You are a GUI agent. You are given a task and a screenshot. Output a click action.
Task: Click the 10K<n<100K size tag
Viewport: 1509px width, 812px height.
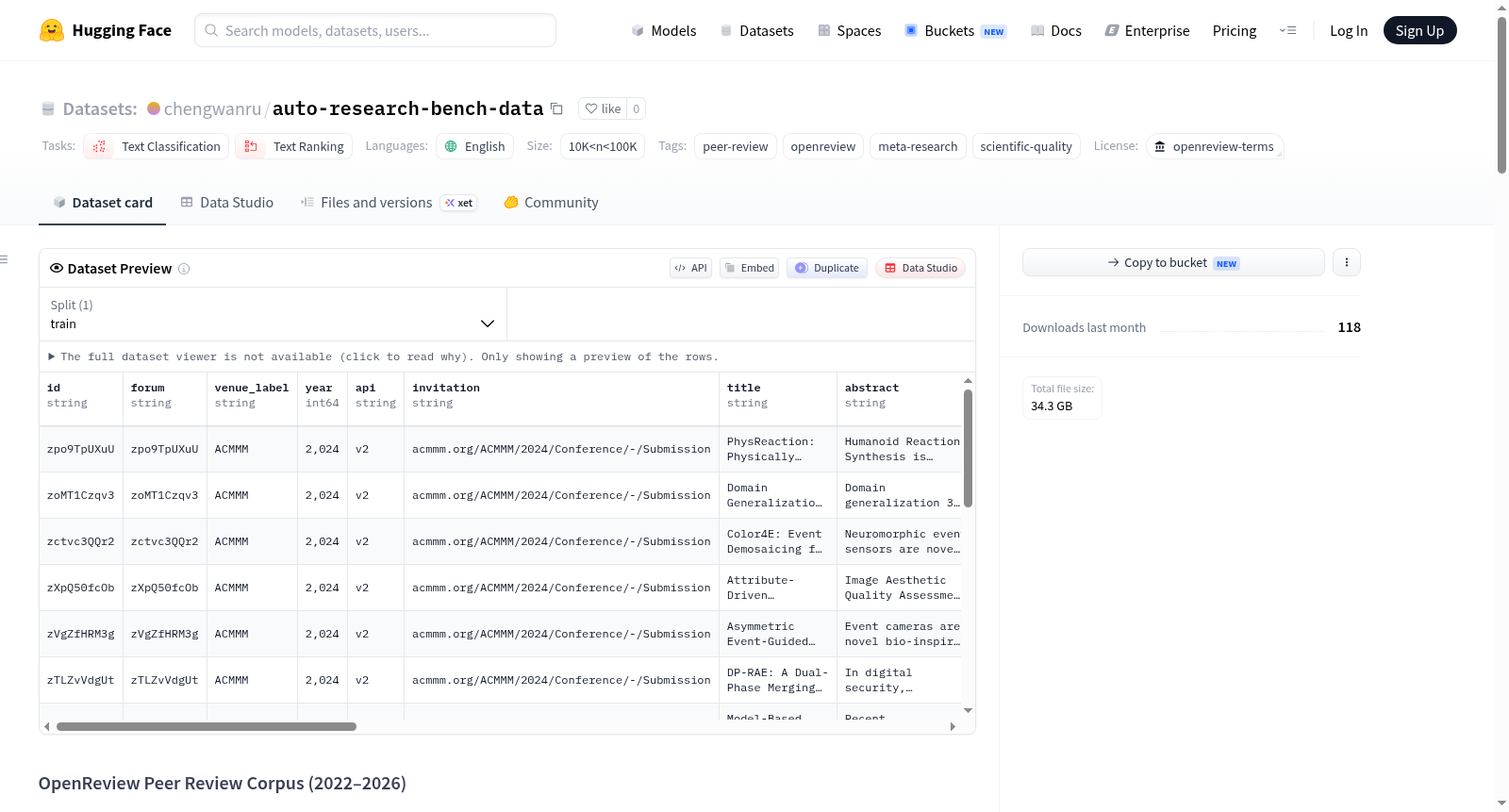point(603,146)
